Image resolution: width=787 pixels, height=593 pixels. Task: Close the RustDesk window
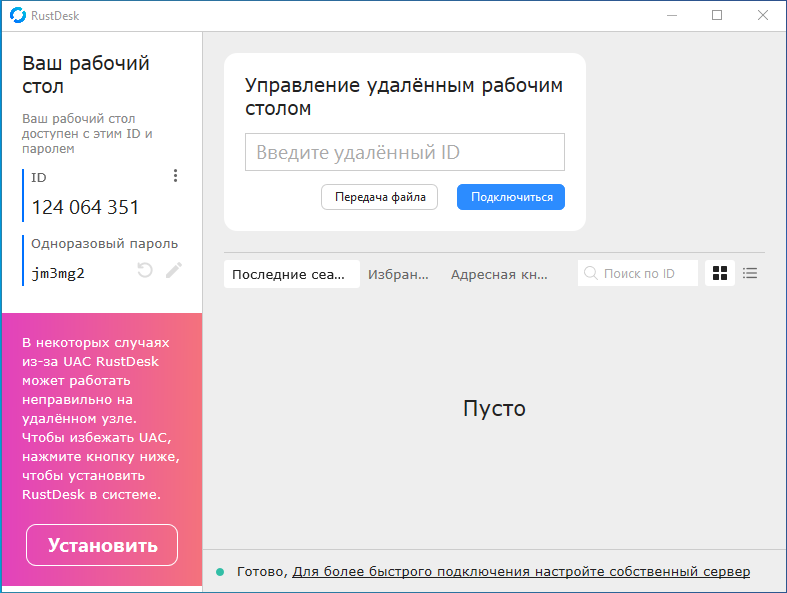click(763, 16)
